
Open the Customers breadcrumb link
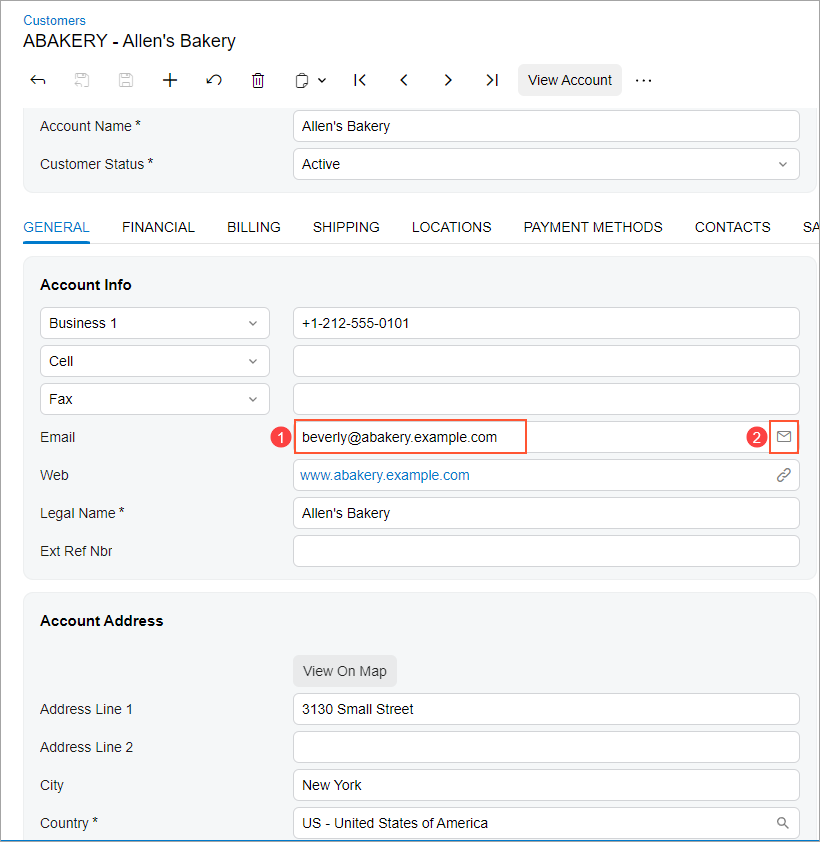[x=54, y=20]
